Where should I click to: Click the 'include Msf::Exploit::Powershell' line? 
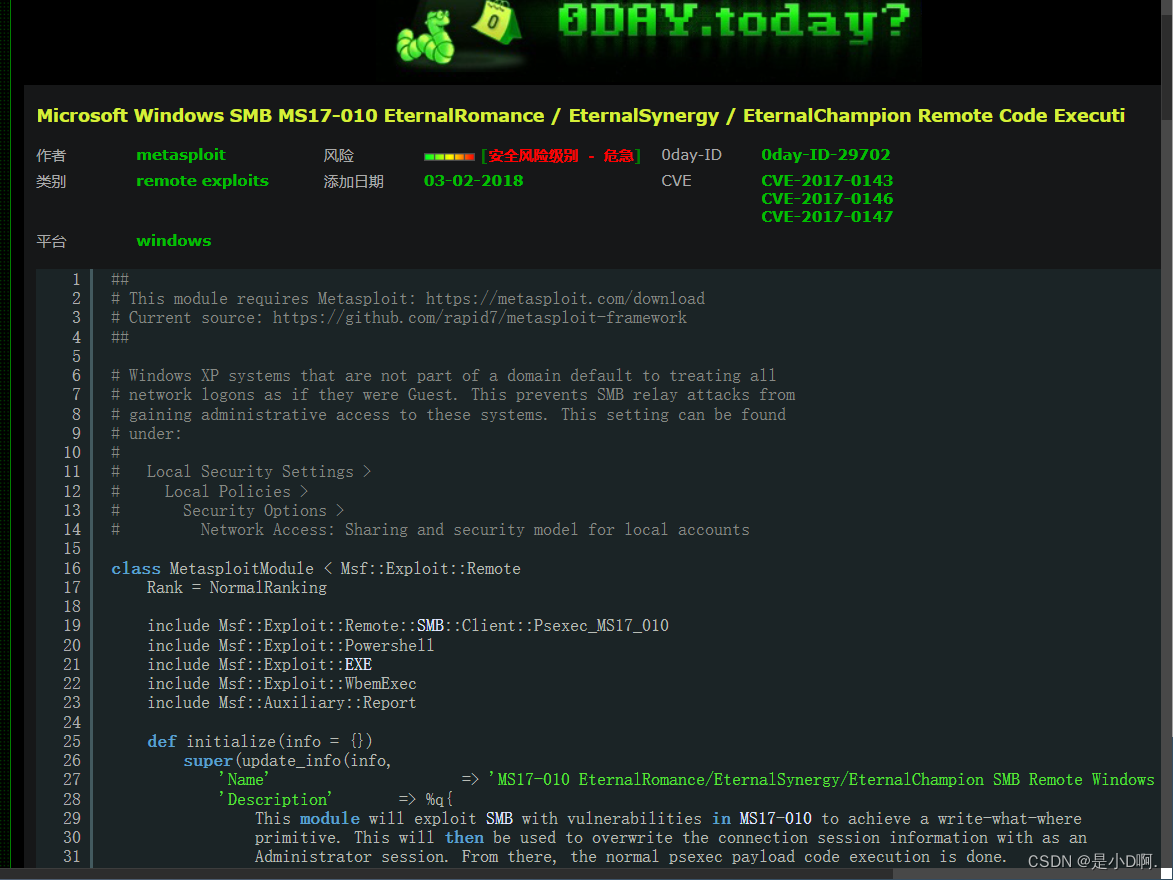pos(290,645)
